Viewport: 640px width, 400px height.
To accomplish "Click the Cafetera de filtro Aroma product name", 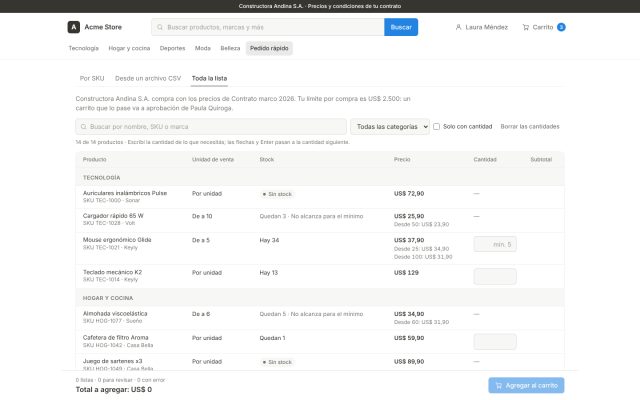I will (116, 338).
